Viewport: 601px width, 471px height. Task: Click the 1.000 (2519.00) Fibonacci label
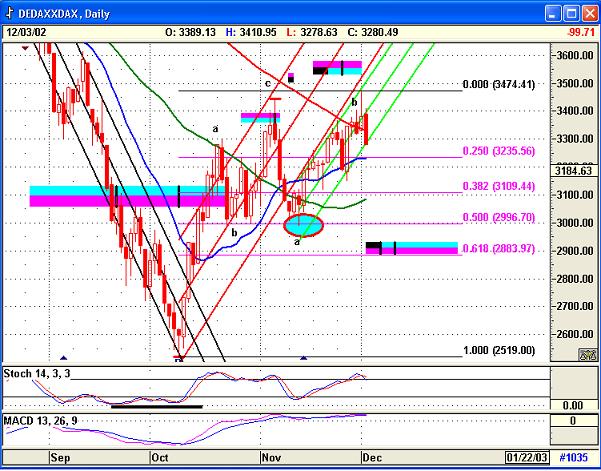[499, 350]
